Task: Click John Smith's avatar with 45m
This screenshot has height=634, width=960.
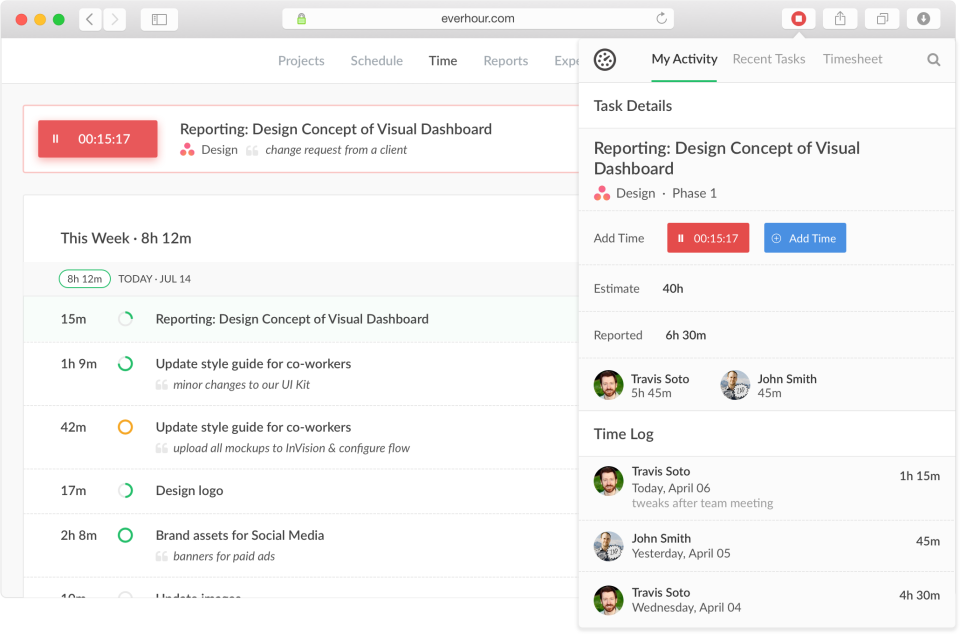Action: [x=735, y=385]
